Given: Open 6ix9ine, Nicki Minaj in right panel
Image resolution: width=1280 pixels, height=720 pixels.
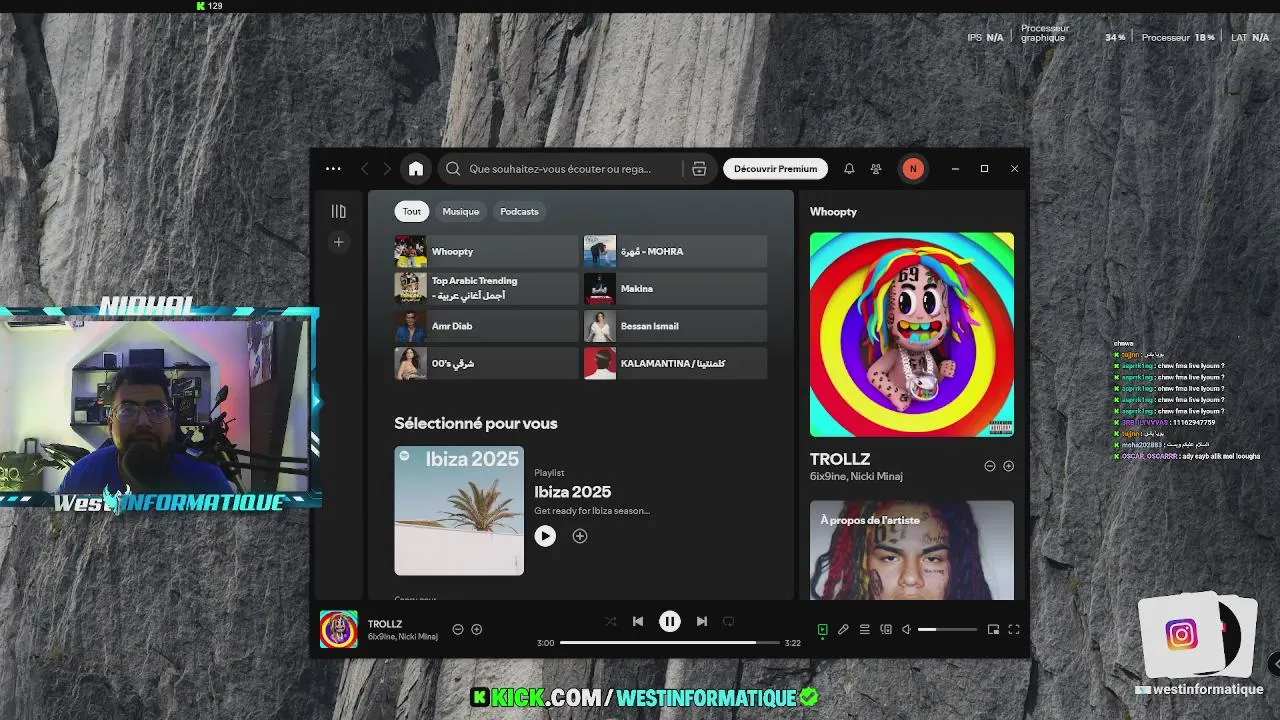Looking at the screenshot, I should pos(856,477).
